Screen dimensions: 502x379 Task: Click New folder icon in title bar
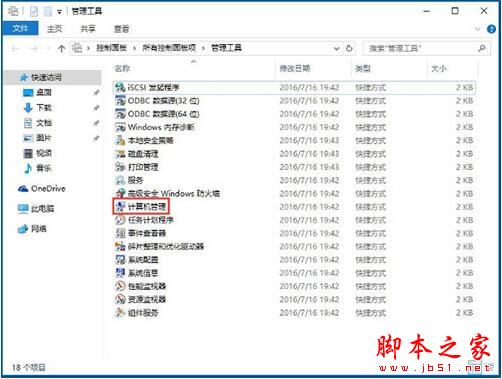click(x=48, y=11)
